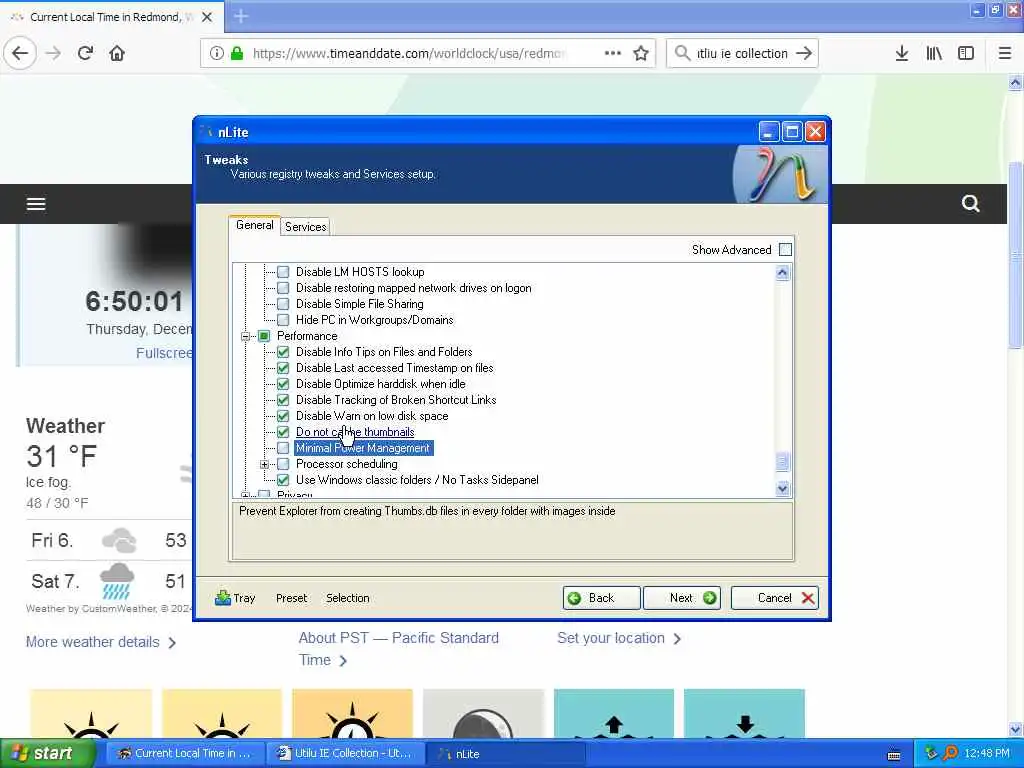Check the Processor scheduling checkbox
Image resolution: width=1024 pixels, height=768 pixels.
(x=283, y=464)
